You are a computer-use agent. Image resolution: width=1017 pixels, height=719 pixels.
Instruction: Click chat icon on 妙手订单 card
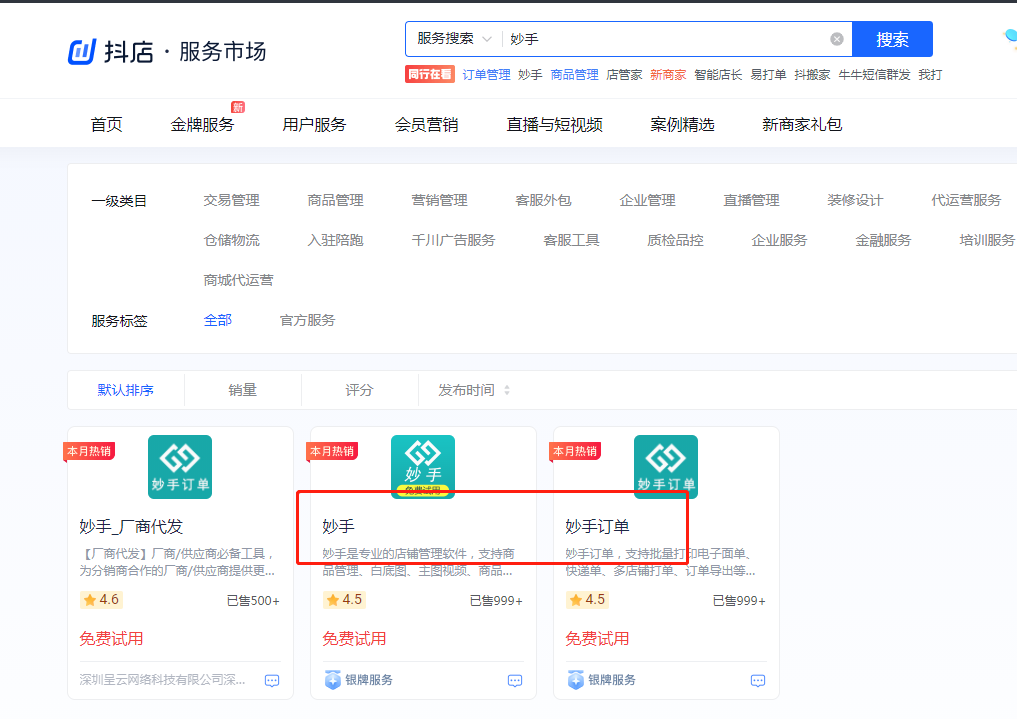pos(758,680)
